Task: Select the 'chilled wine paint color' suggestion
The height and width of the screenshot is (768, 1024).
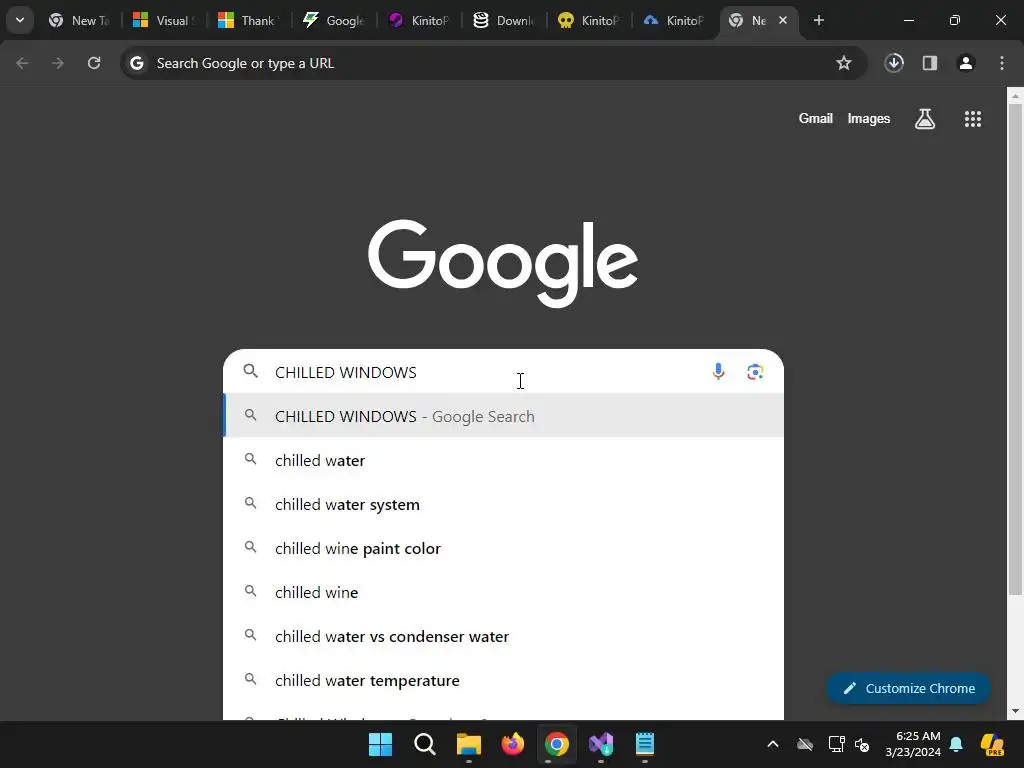Action: click(504, 549)
